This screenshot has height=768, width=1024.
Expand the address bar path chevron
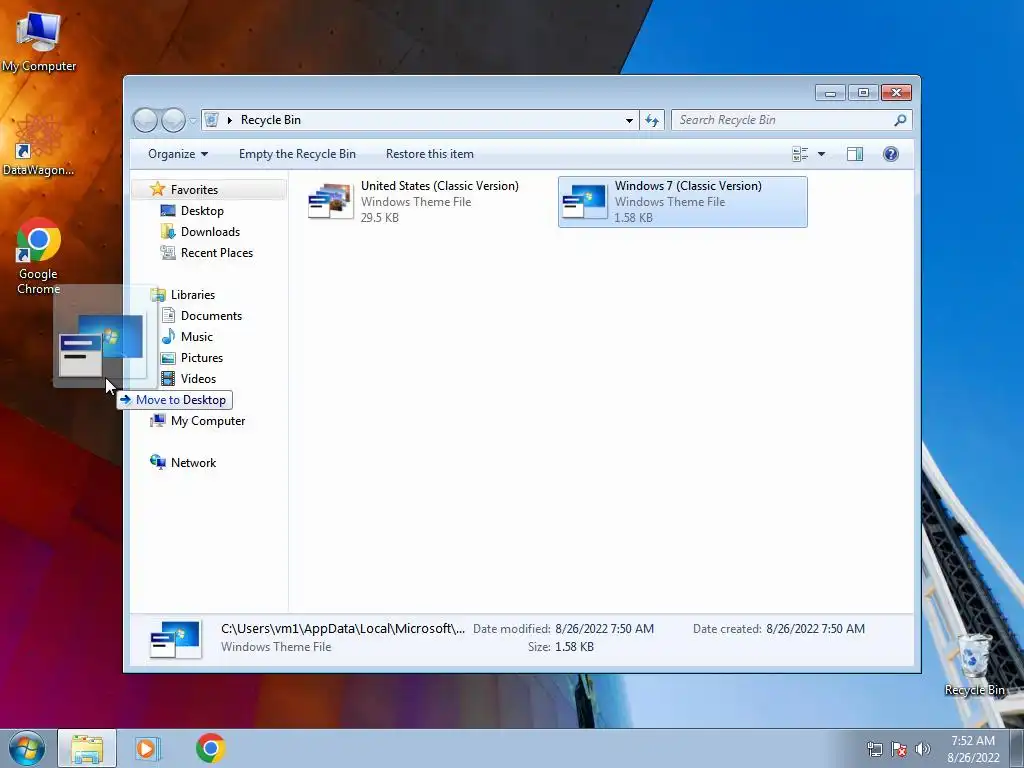pyautogui.click(x=230, y=120)
